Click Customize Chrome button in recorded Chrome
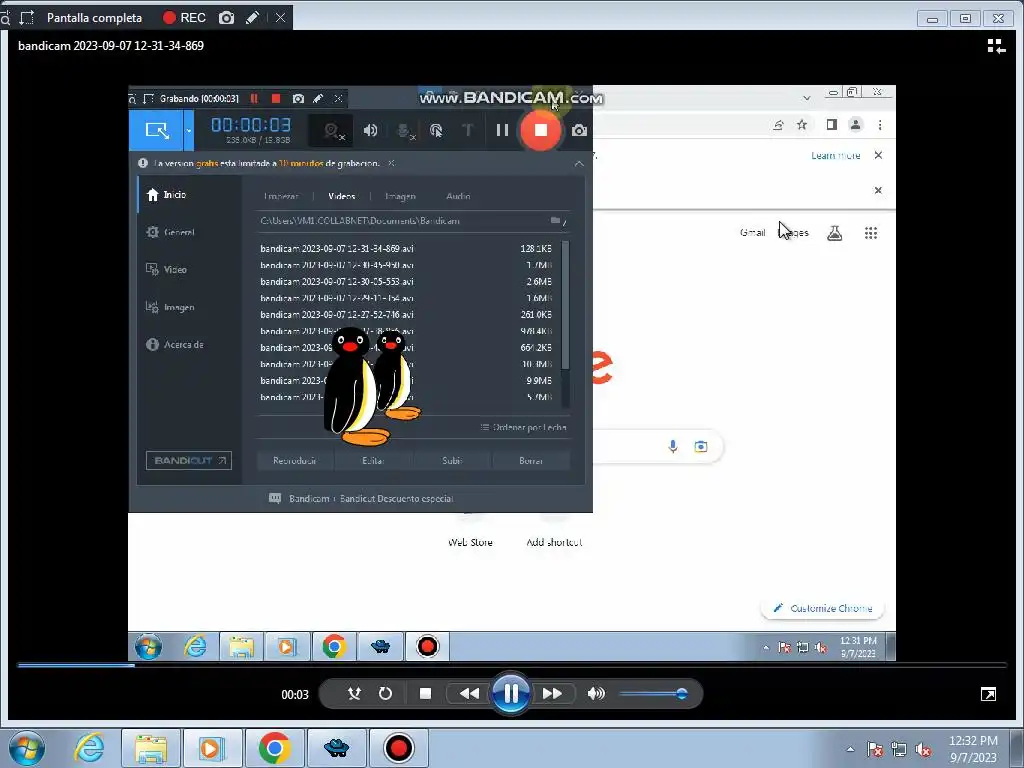 pyautogui.click(x=822, y=608)
